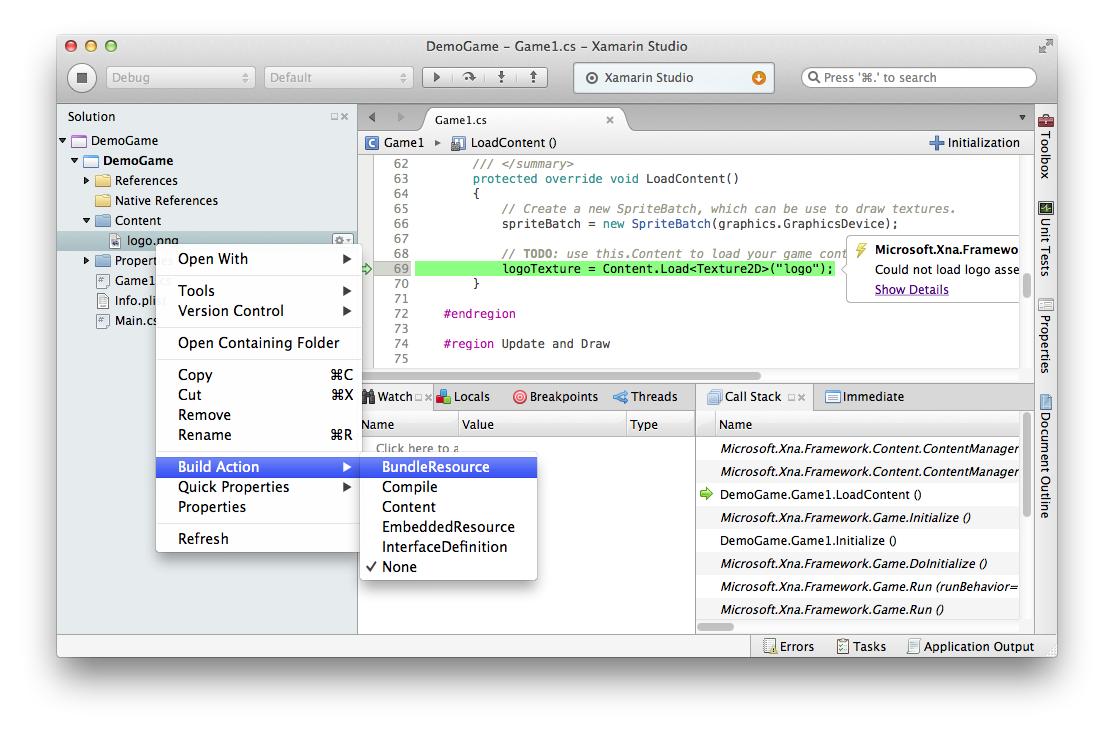The height and width of the screenshot is (736, 1114).
Task: Open the Tools submenu
Action: pos(259,291)
